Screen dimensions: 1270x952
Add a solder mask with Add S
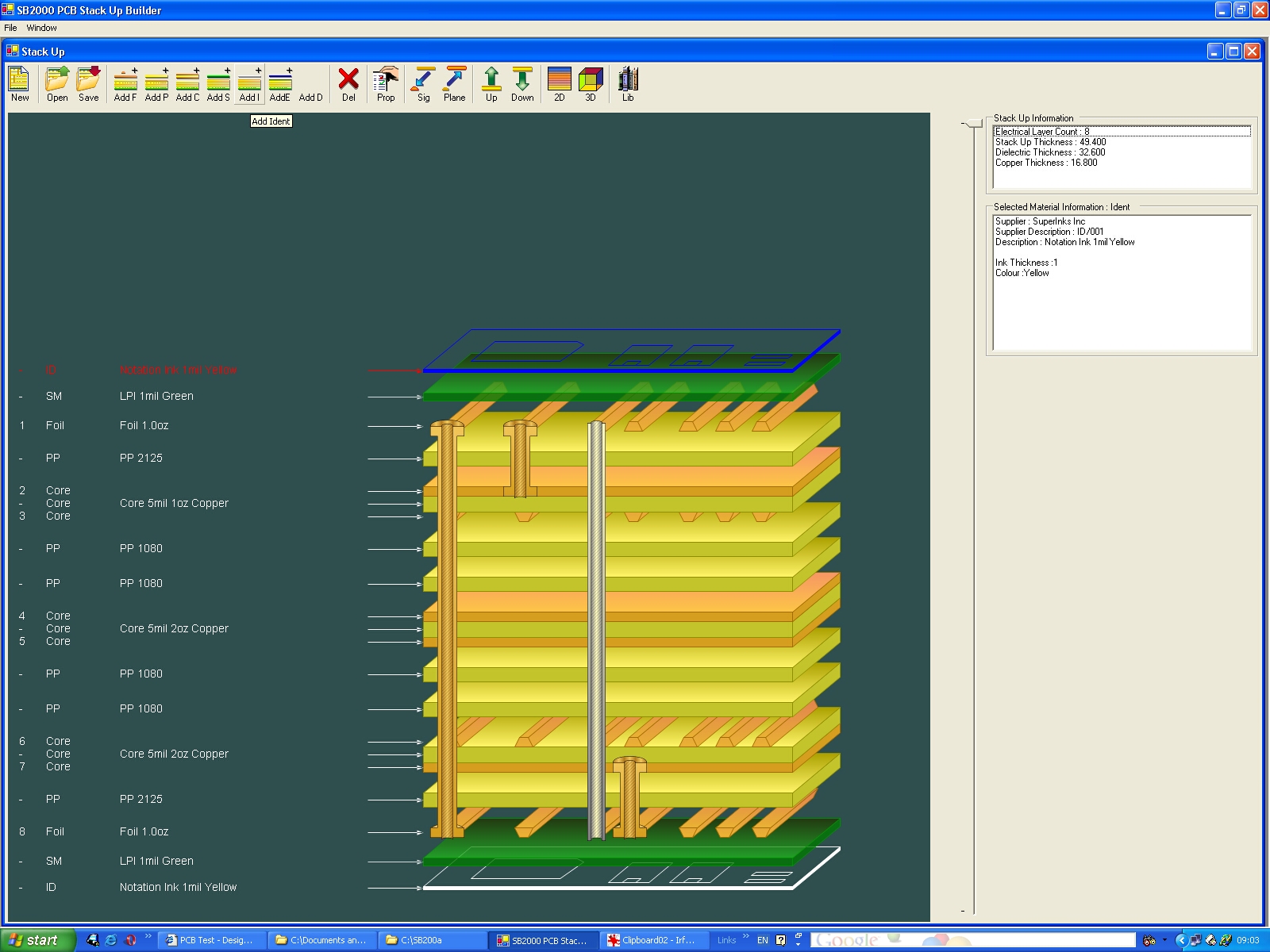point(218,84)
